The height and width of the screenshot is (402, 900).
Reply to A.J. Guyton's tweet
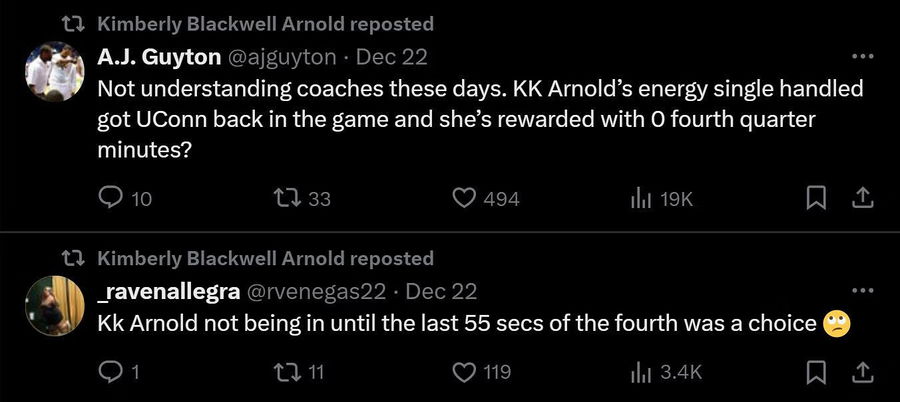click(x=110, y=199)
